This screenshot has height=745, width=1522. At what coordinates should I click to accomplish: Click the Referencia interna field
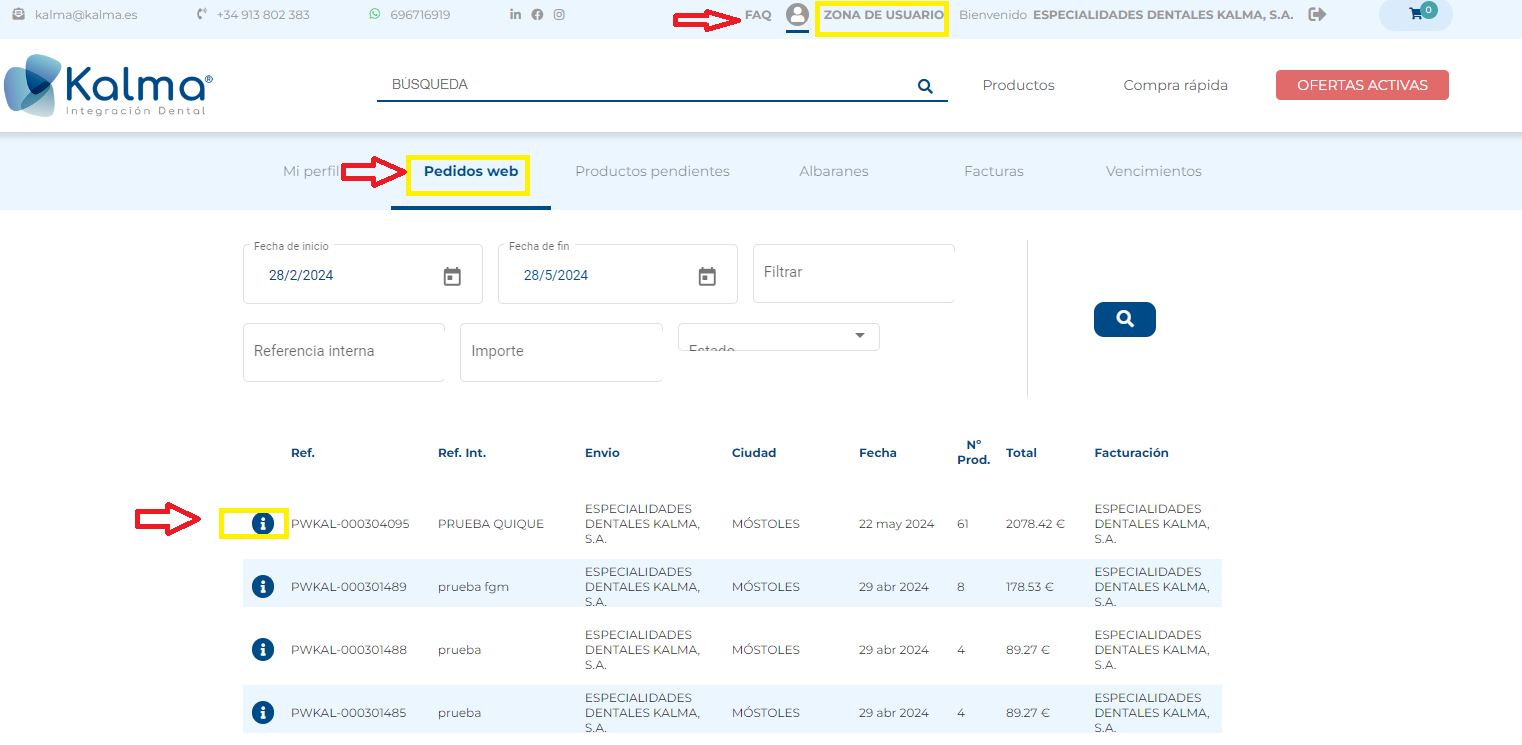[344, 351]
